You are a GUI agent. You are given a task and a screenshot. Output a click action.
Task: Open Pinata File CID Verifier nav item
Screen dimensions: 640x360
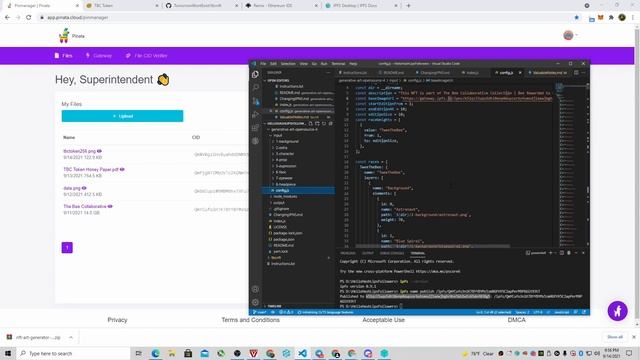147,56
